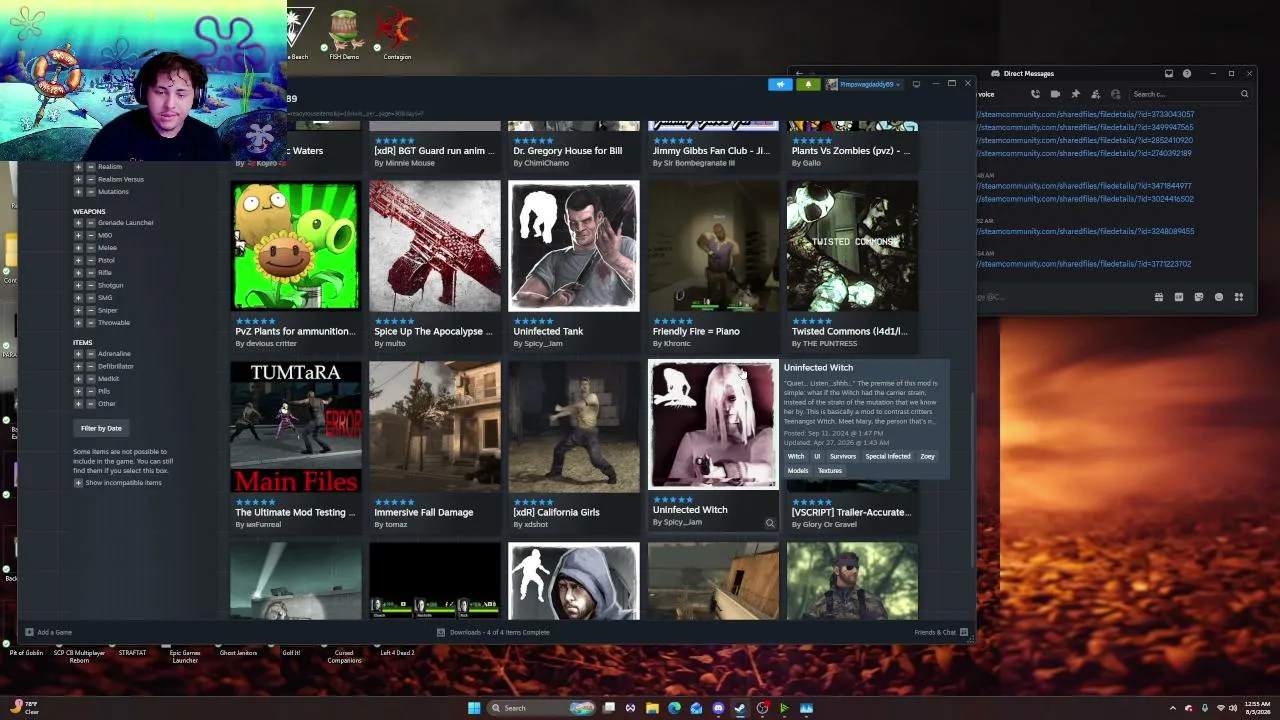Open GIF picker in Discord
The image size is (1280, 720).
coord(1179,297)
